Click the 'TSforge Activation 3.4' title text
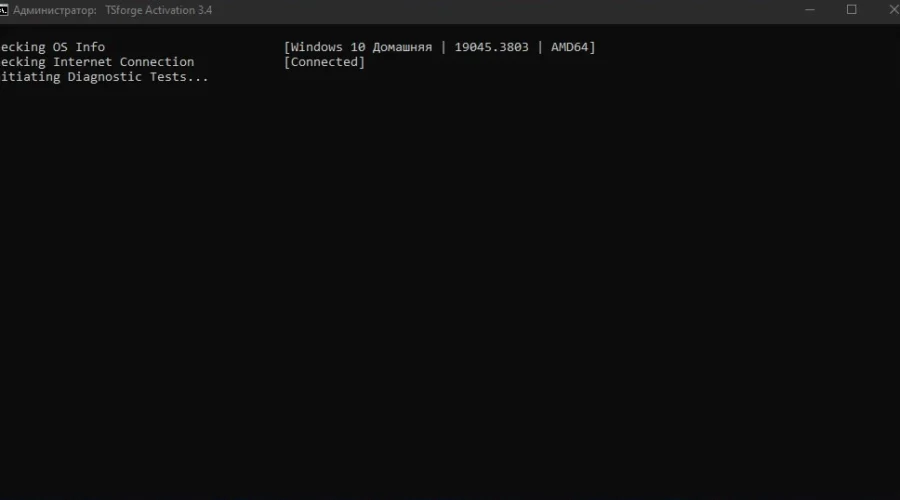900x500 pixels. [159, 10]
